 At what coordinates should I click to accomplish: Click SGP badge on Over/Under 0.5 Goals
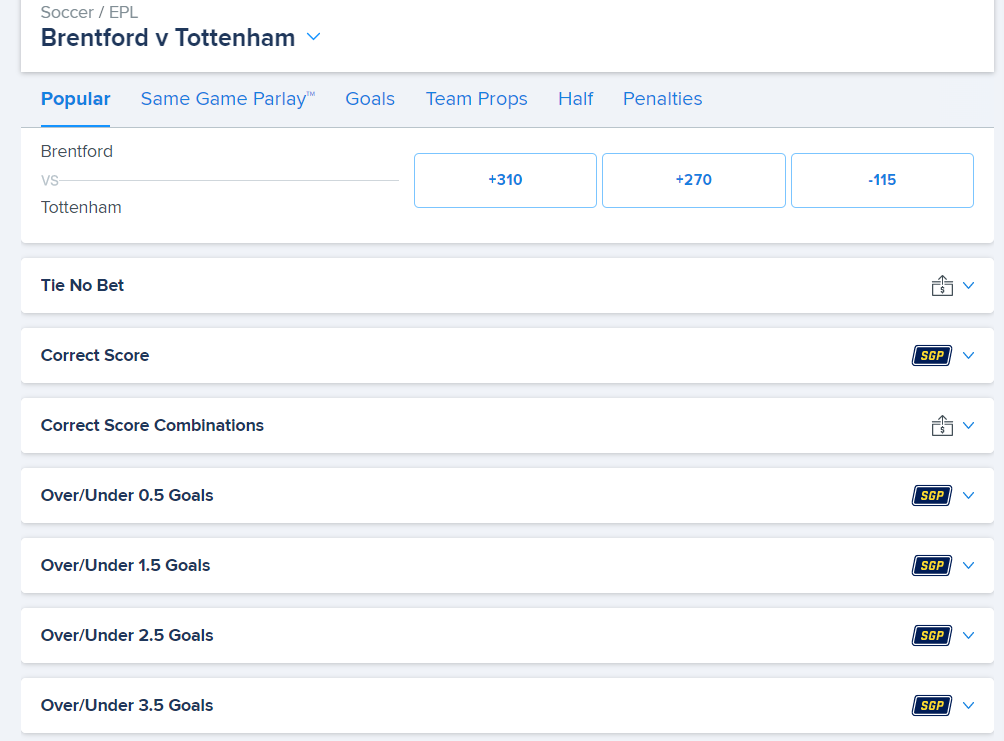[932, 495]
